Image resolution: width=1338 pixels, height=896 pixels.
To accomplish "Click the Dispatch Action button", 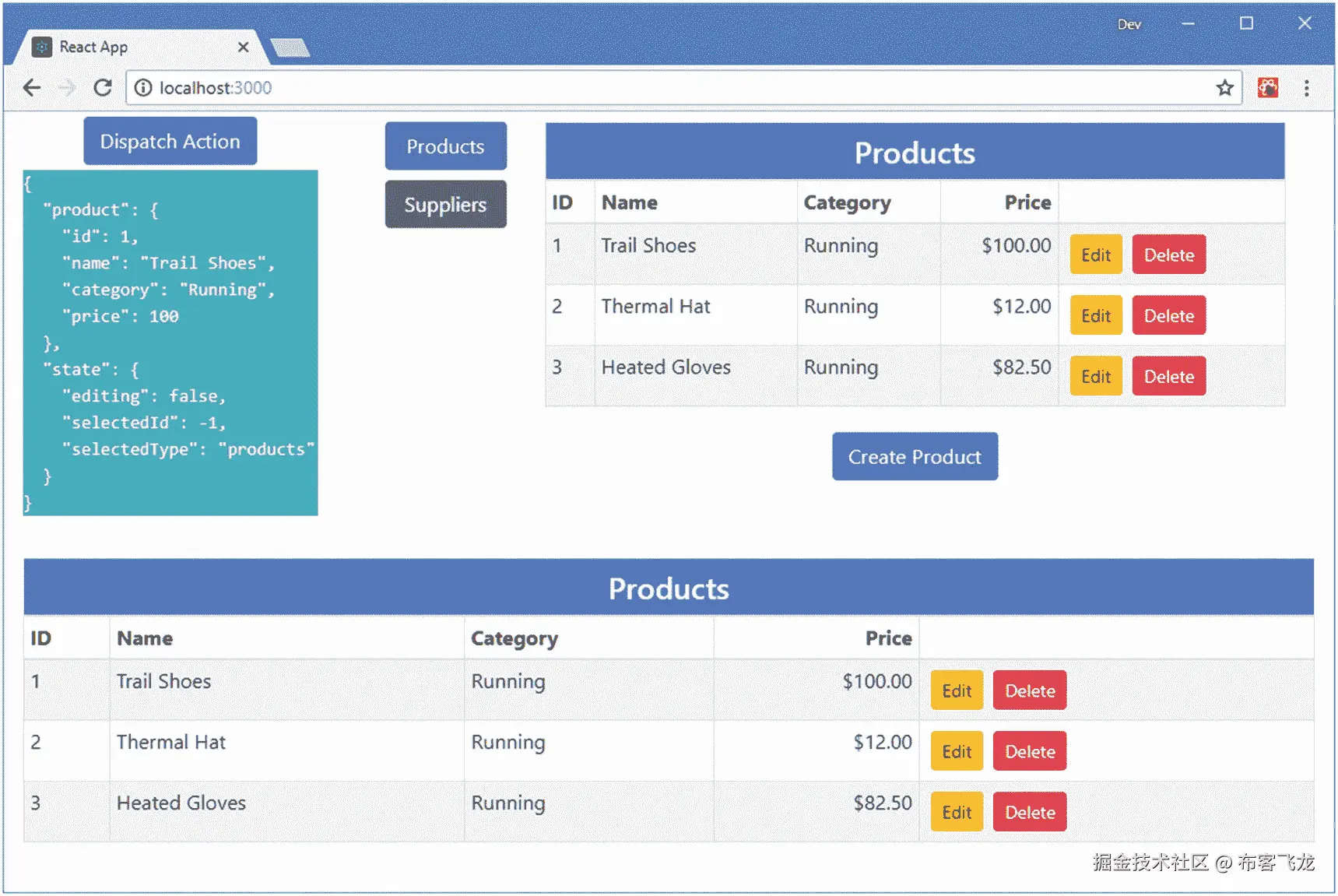I will (x=170, y=142).
